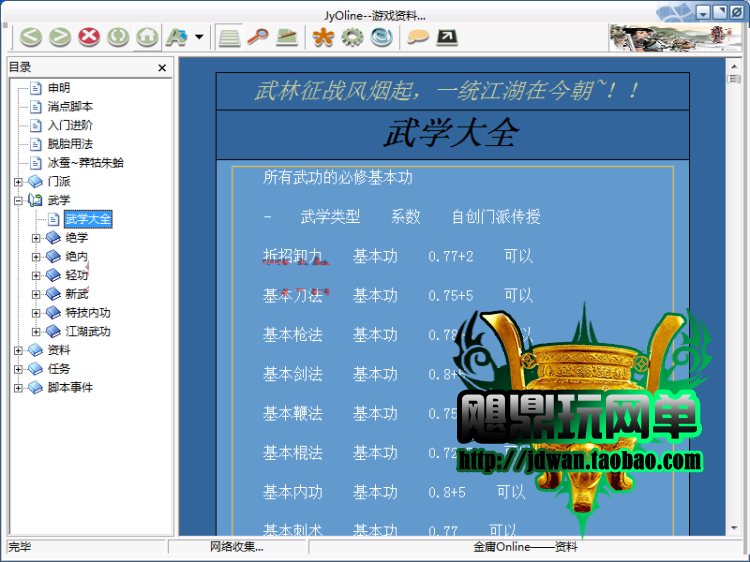Open the 消点脚本 page

(x=70, y=107)
